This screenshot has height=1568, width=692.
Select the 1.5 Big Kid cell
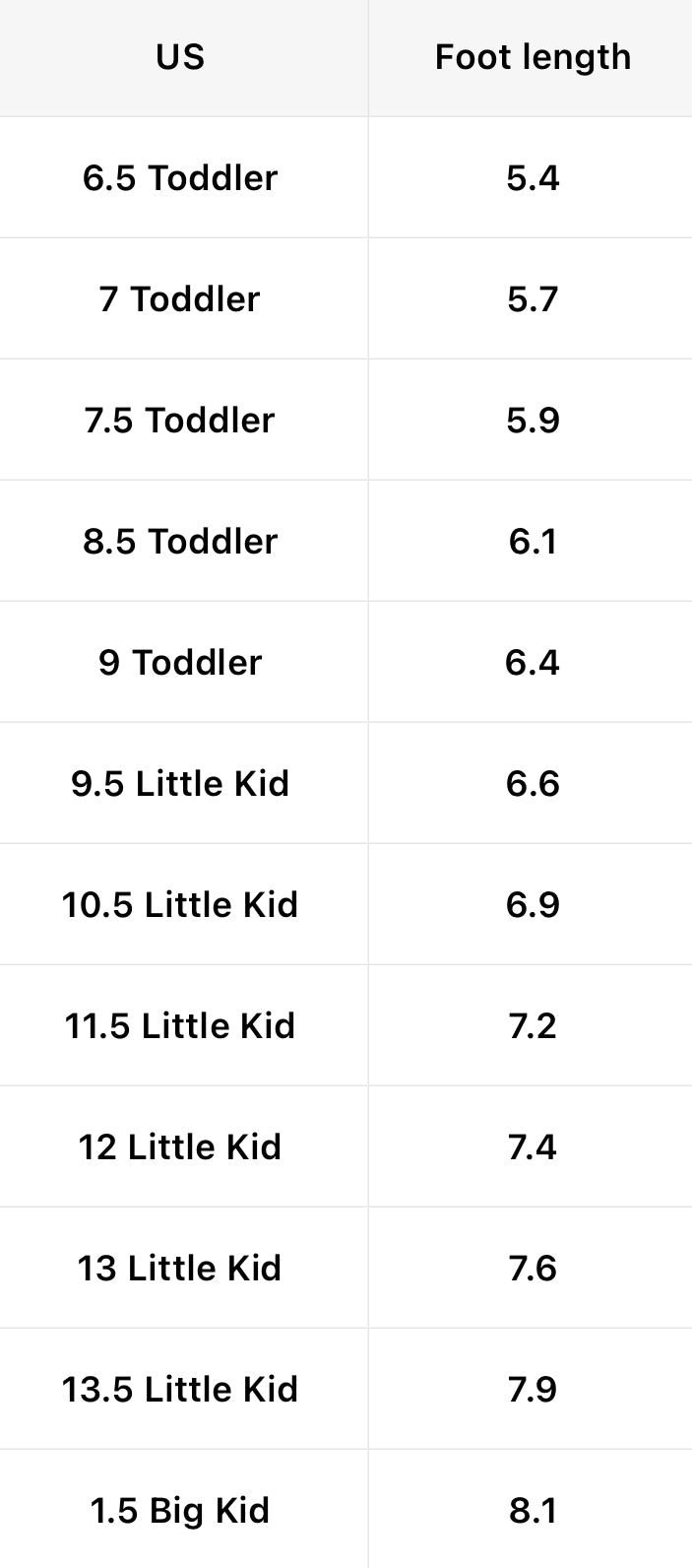(x=180, y=1511)
